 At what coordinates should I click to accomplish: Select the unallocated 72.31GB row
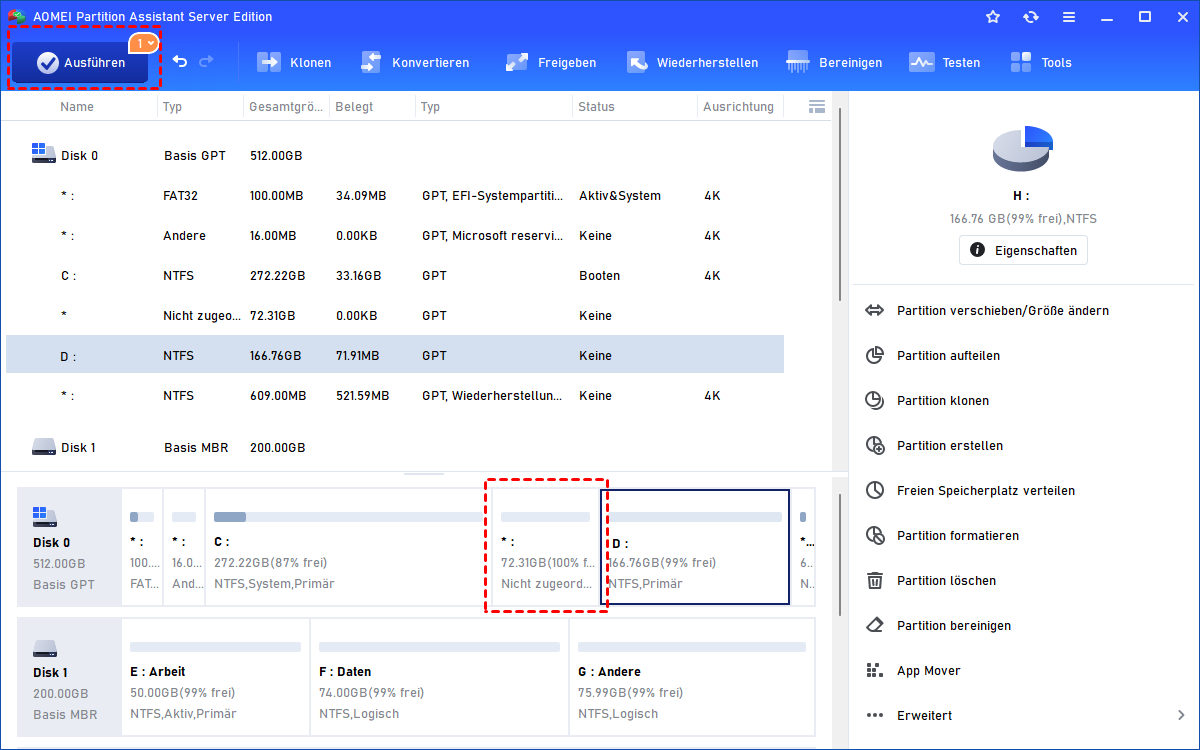coord(395,316)
